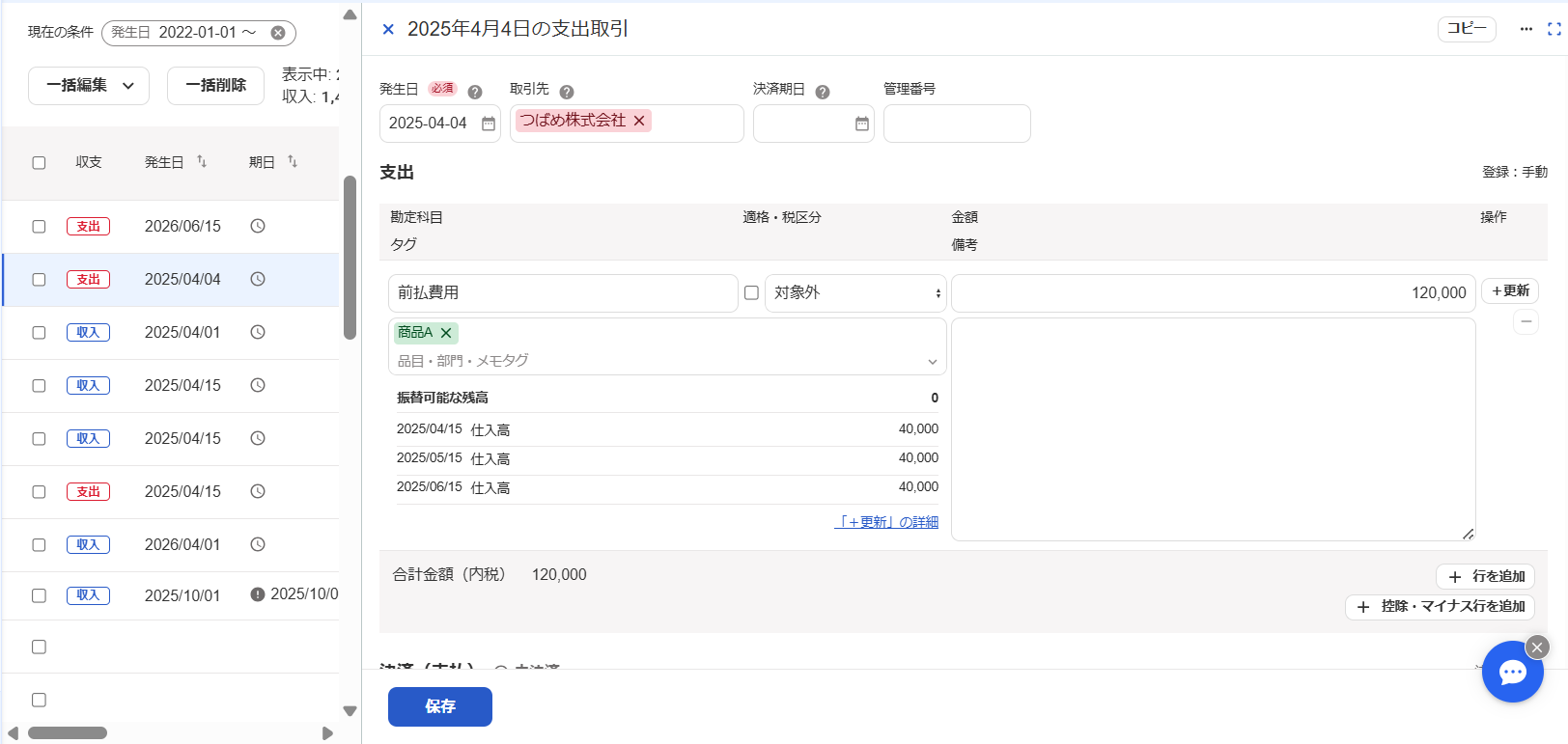Click warning icon on 2025/10/01 row
The width and height of the screenshot is (1568, 744).
point(258,594)
